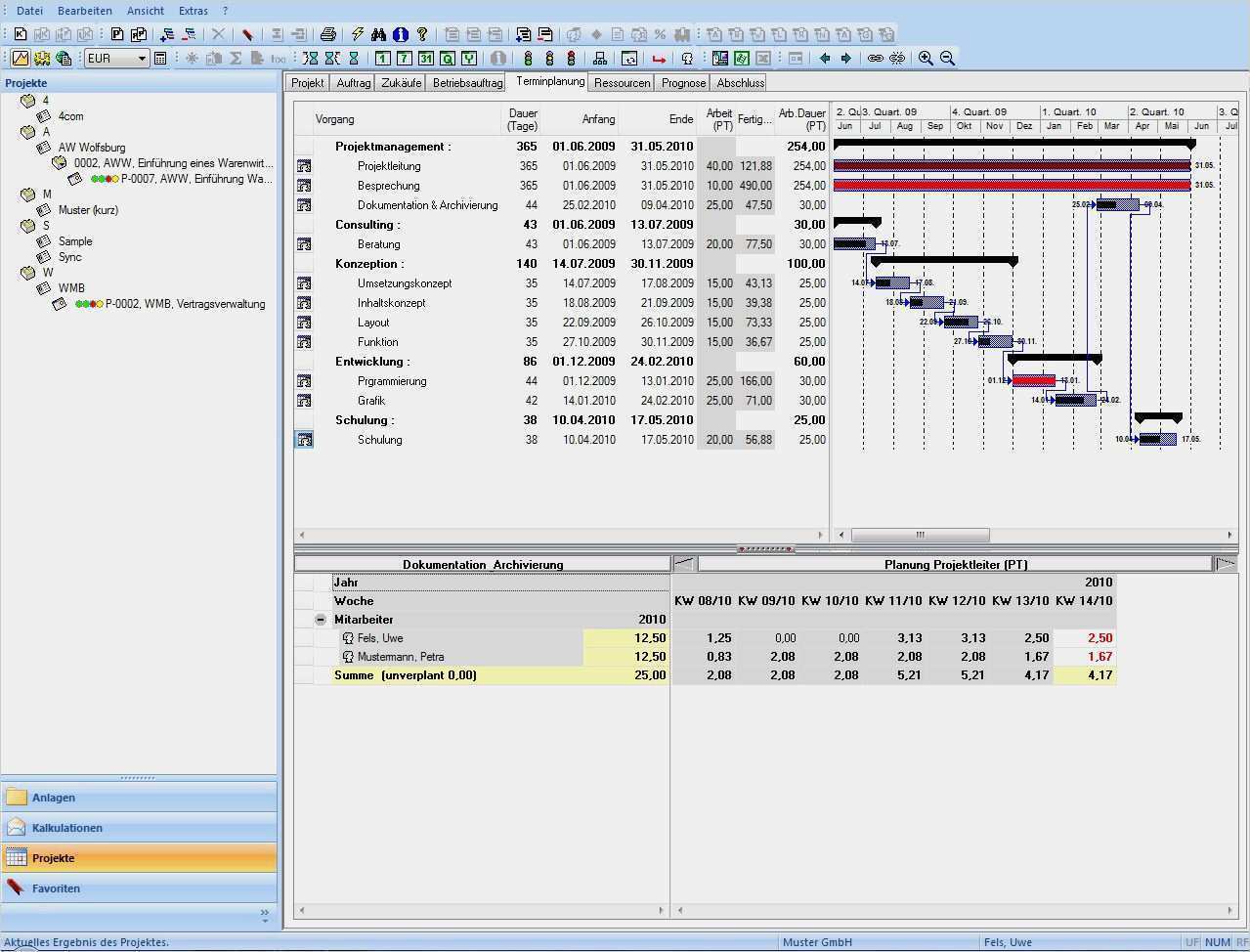
Task: Click the binoculars search icon
Action: click(x=379, y=34)
